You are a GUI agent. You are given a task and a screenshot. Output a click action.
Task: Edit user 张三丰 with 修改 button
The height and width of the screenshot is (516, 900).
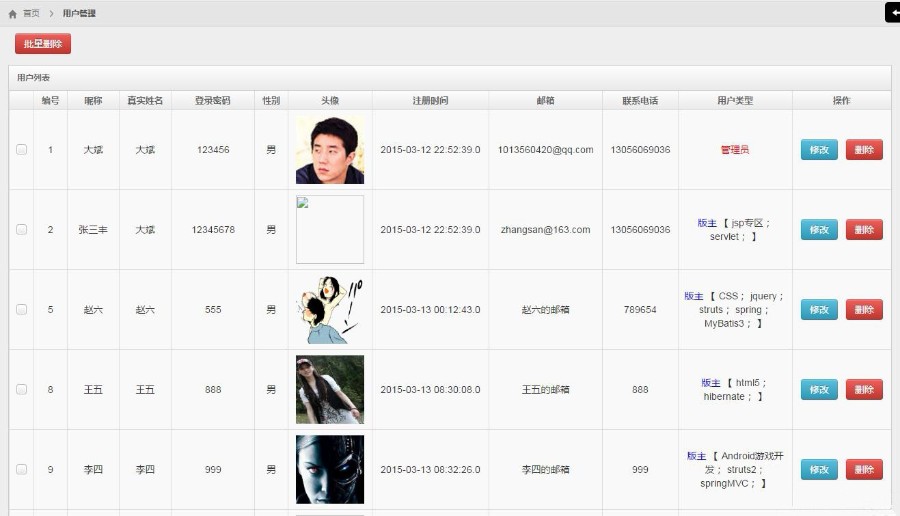coord(819,230)
